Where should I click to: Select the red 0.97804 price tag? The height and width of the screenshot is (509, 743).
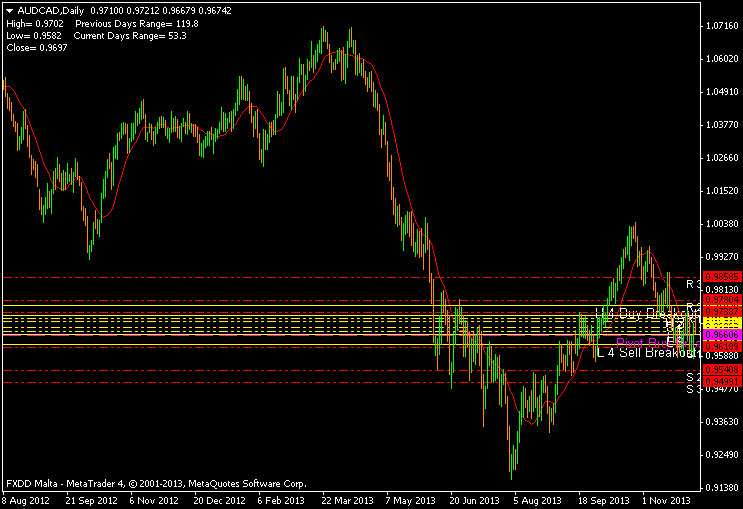click(x=722, y=299)
